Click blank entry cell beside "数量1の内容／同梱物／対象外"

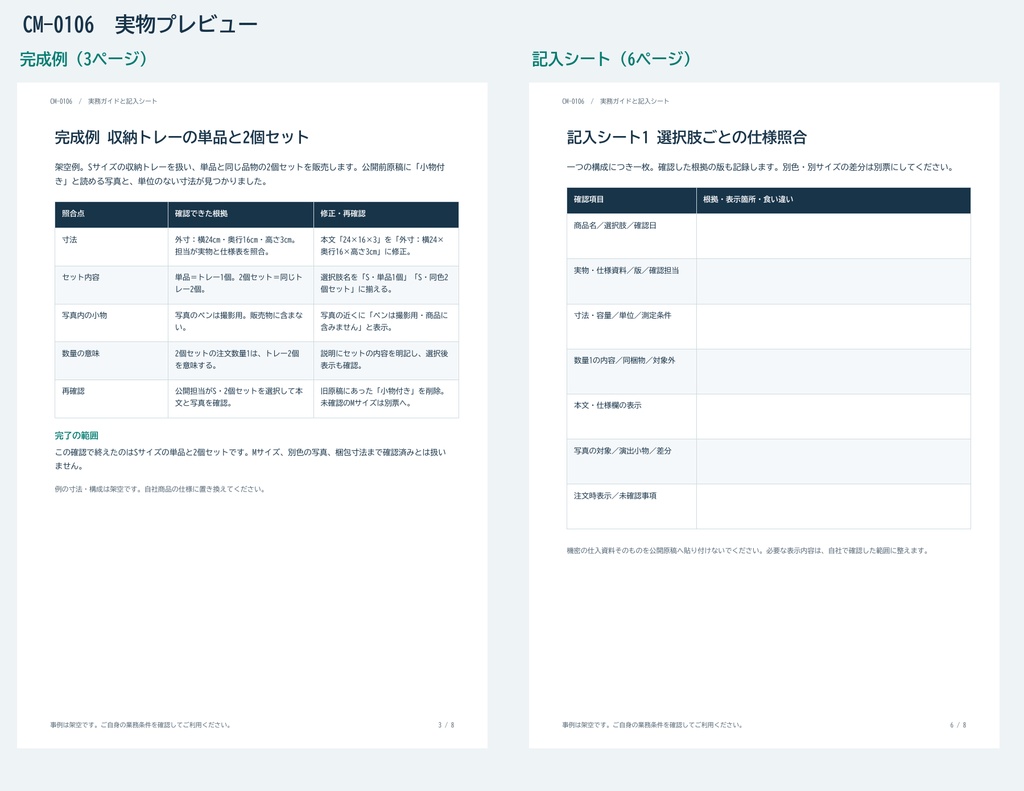click(833, 371)
